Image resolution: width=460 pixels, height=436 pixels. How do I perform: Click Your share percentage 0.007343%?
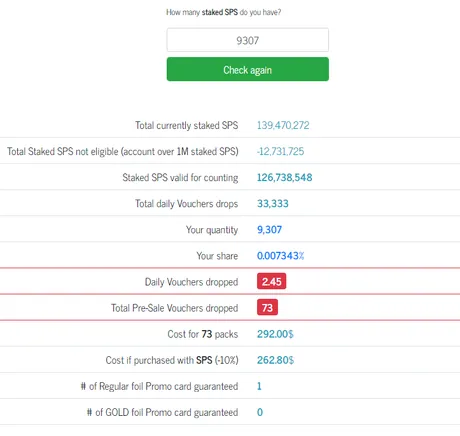280,256
